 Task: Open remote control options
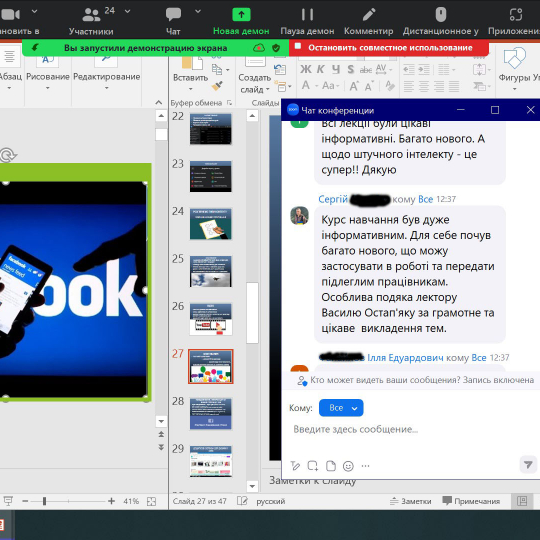coord(441,21)
